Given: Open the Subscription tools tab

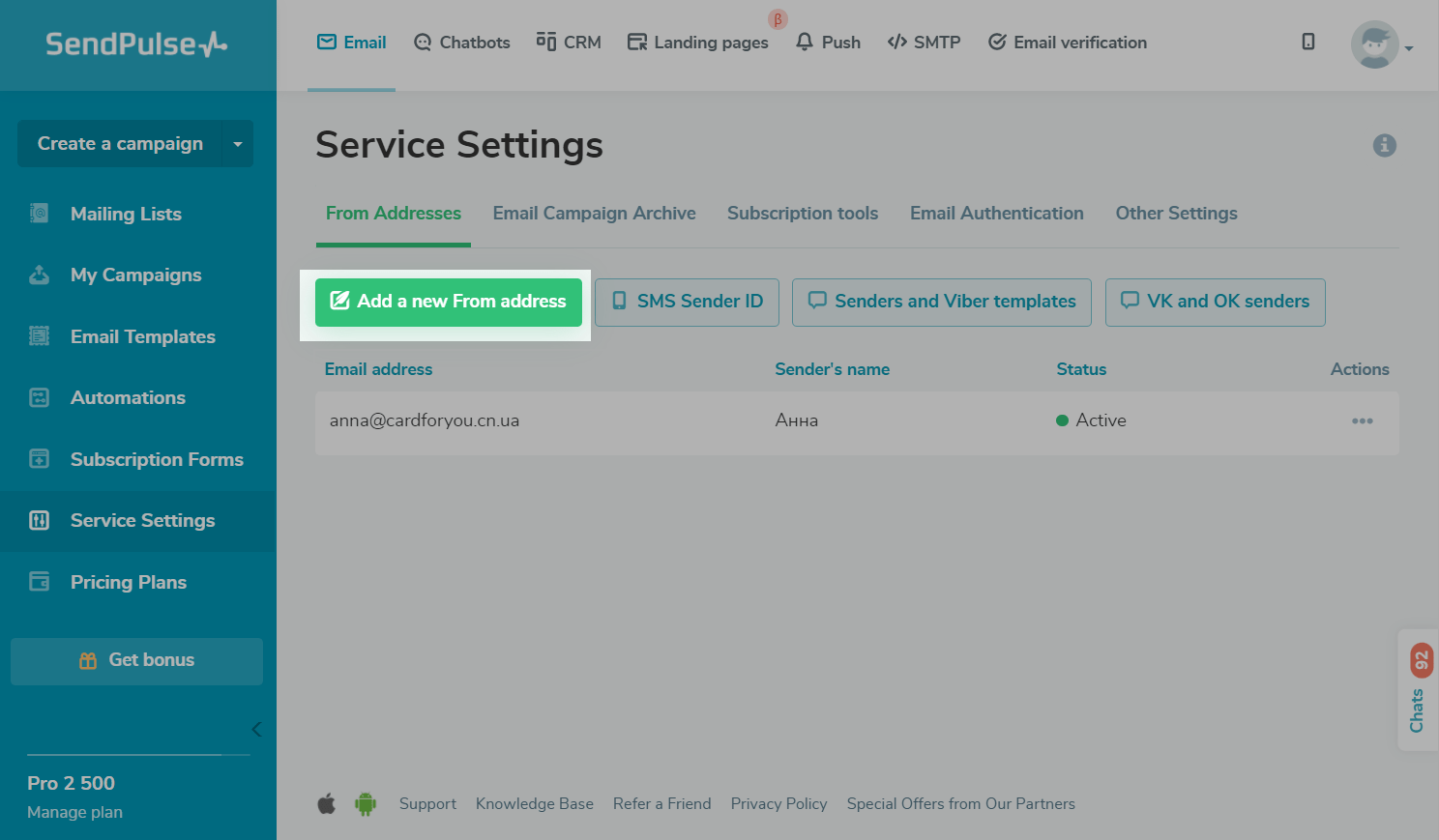Looking at the screenshot, I should 802,214.
